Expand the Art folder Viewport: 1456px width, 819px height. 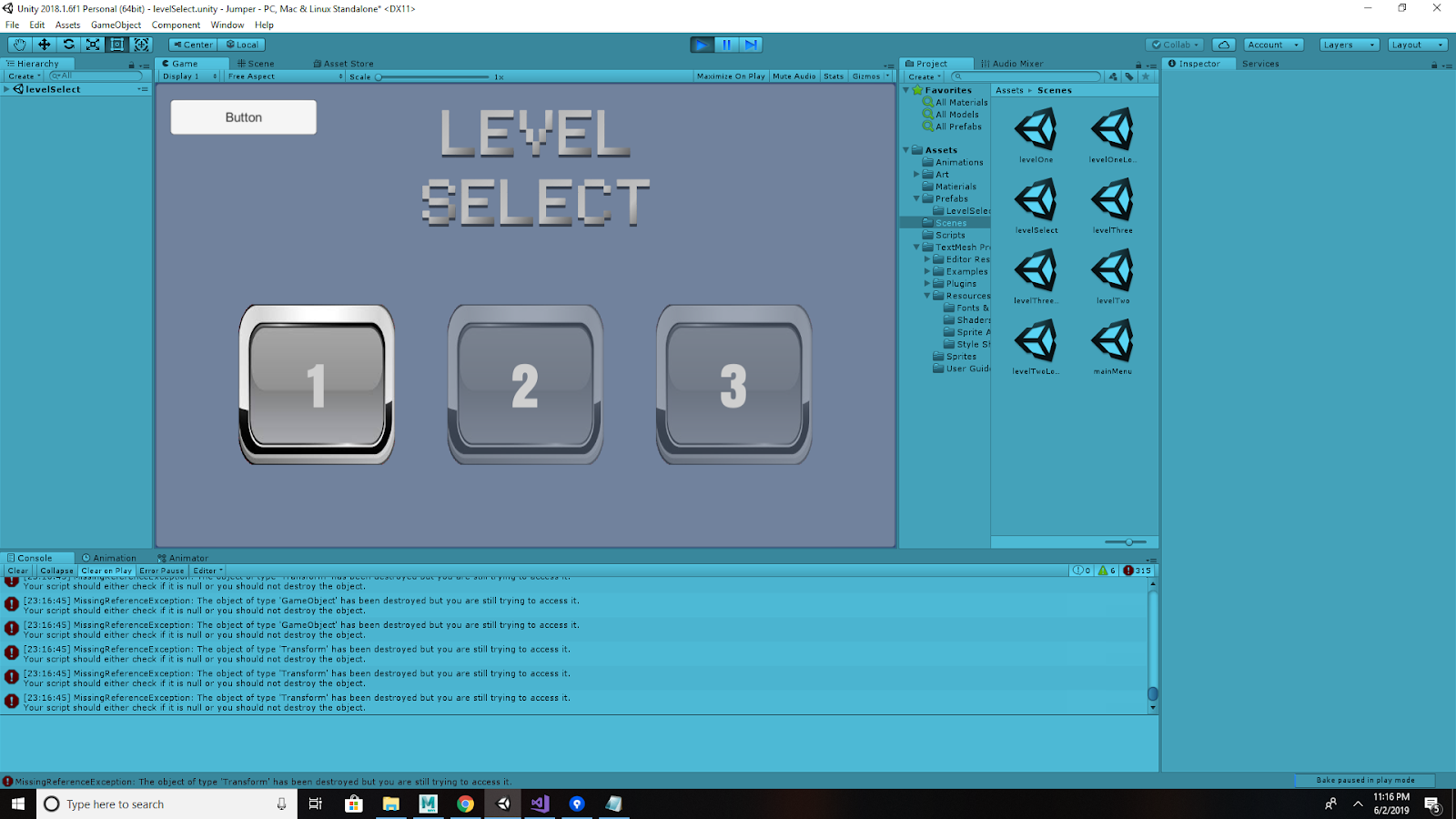click(916, 175)
